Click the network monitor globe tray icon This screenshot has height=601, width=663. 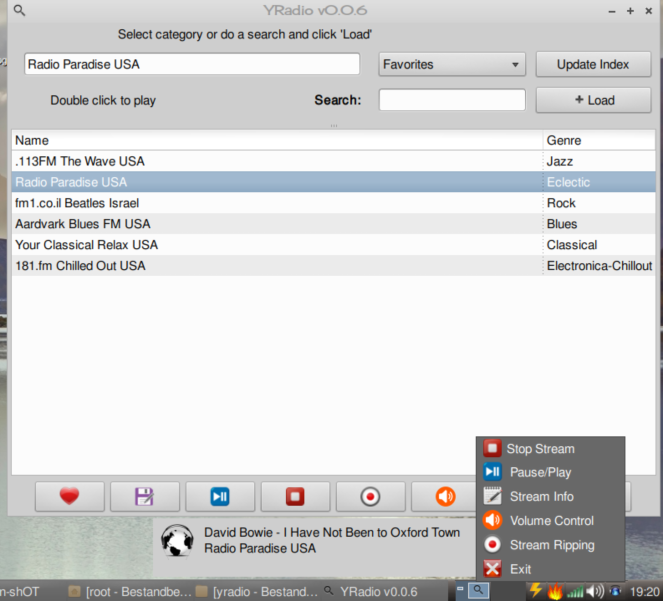[616, 591]
